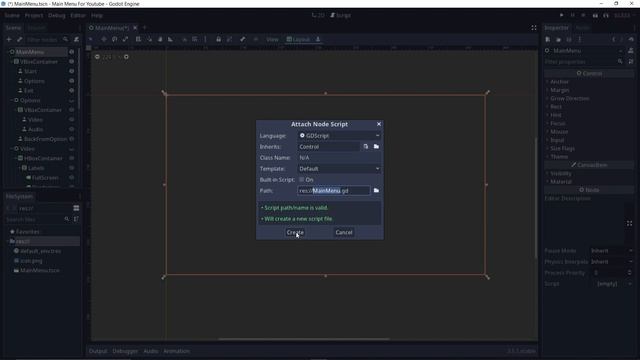Expand the Size Flags property group
Image resolution: width=640 pixels, height=360 pixels.
[x=561, y=149]
